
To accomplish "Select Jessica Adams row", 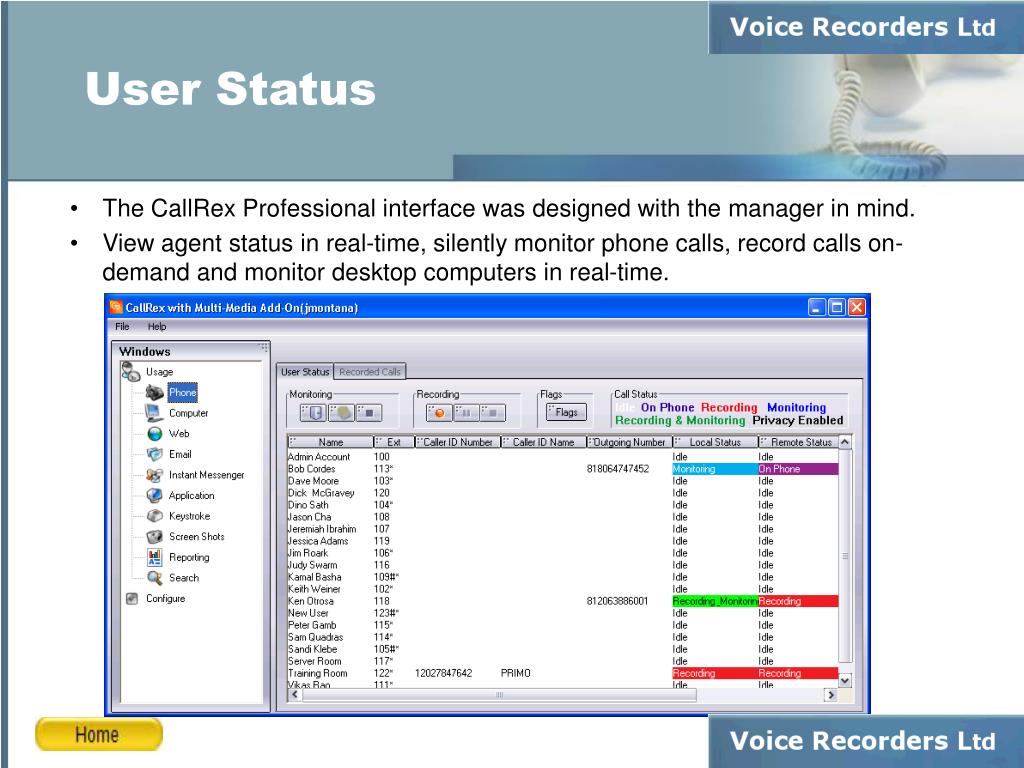I will [563, 541].
